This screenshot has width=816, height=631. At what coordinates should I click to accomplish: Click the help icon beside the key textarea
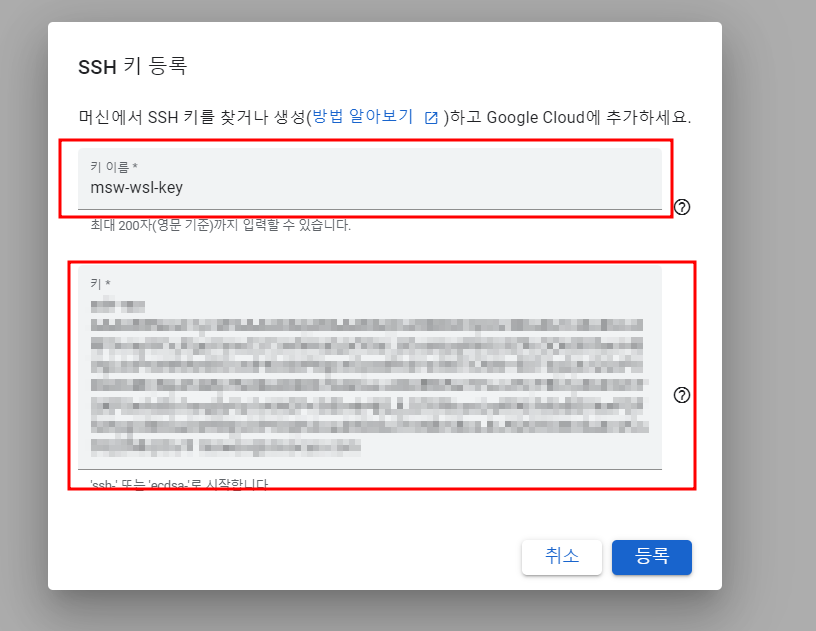[x=682, y=395]
